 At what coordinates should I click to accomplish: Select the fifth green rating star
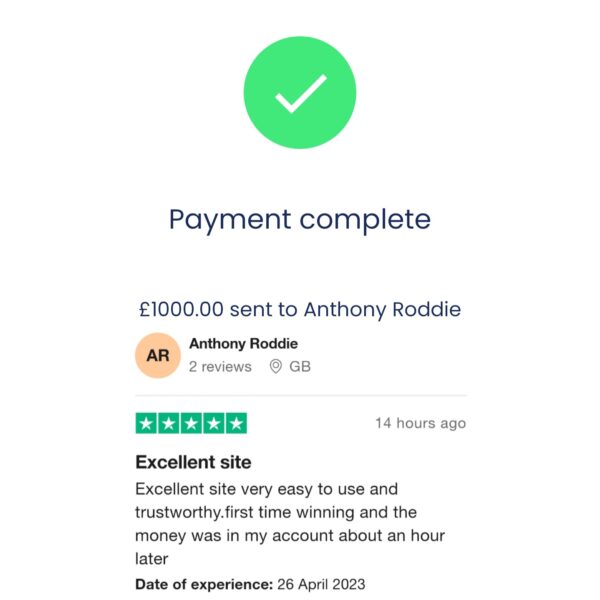tap(236, 424)
